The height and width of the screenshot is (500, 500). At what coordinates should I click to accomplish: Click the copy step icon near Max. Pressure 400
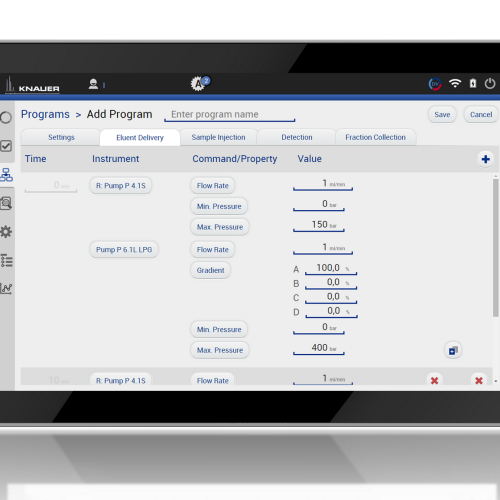pyautogui.click(x=453, y=350)
